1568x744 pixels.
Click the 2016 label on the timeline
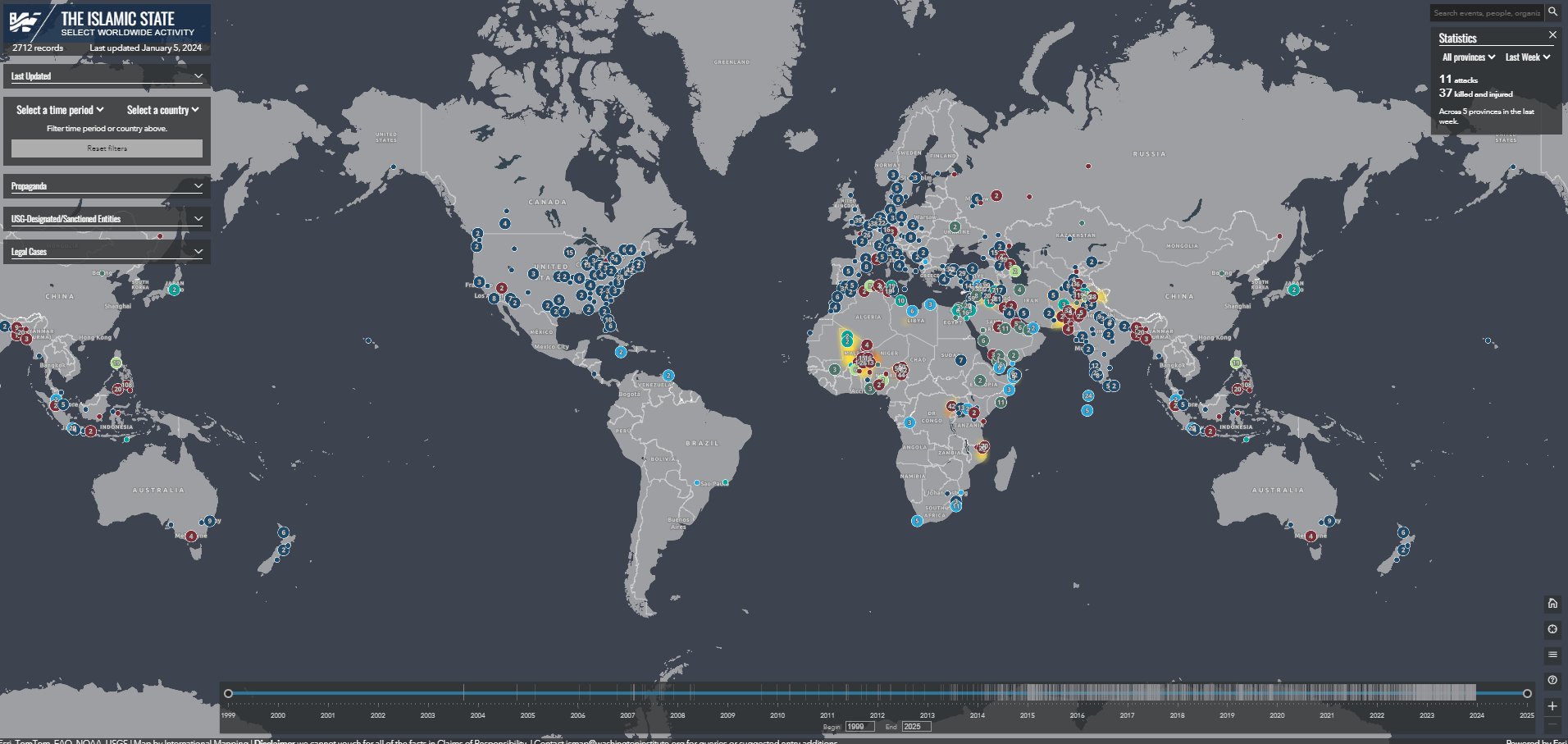pos(1077,715)
